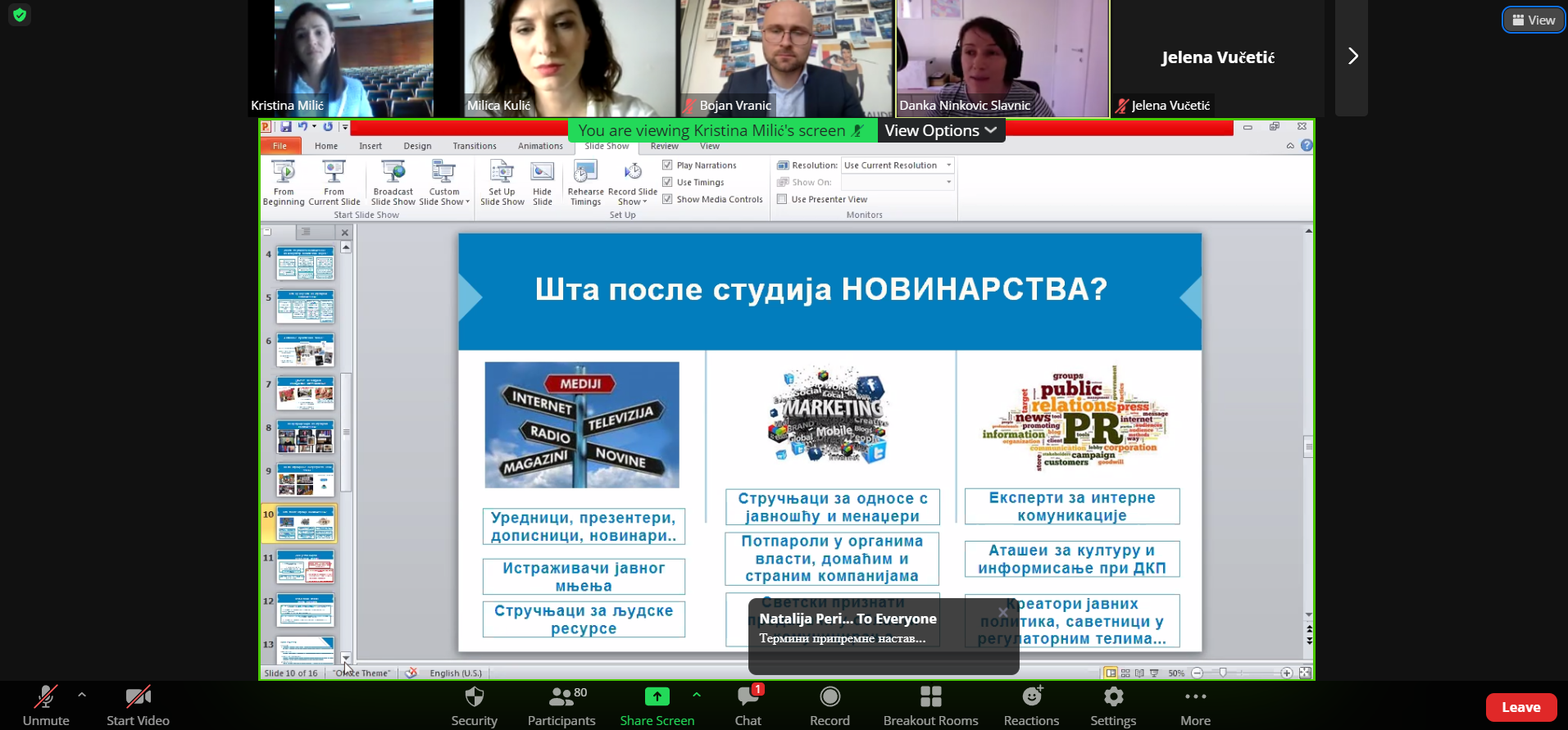
Task: Open the File tab
Action: [x=280, y=146]
